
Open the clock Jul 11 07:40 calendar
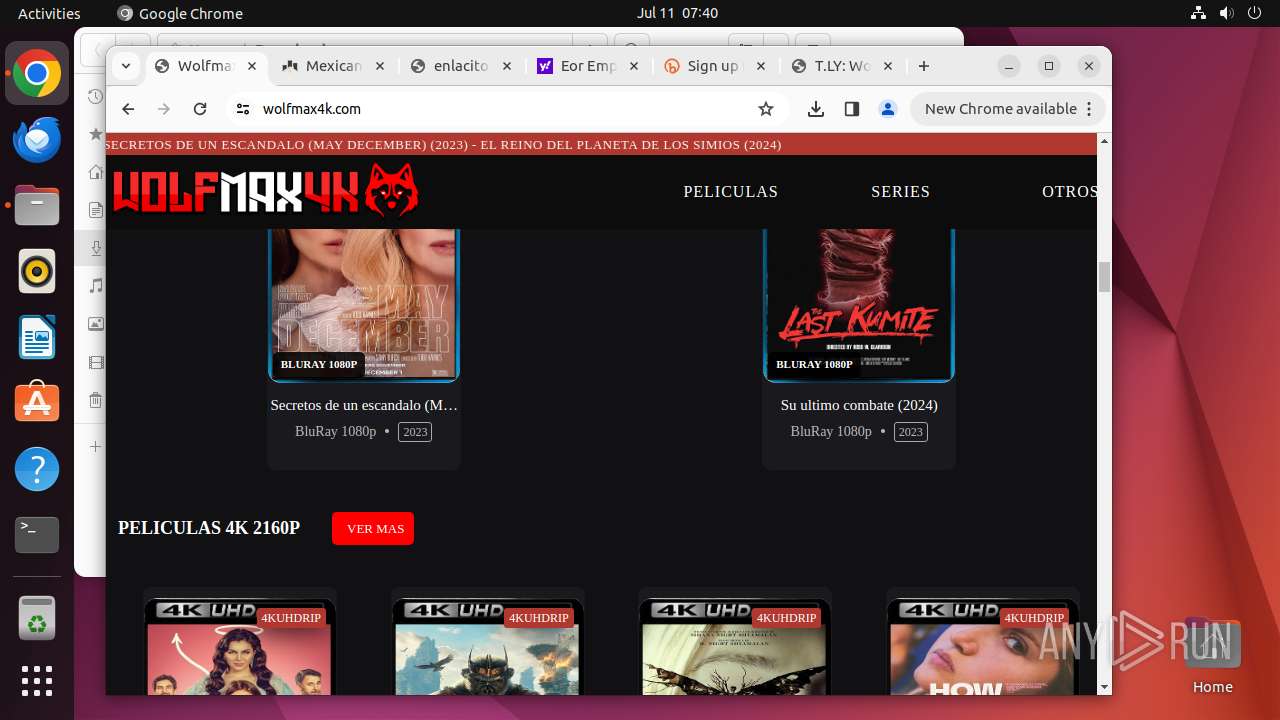click(677, 13)
